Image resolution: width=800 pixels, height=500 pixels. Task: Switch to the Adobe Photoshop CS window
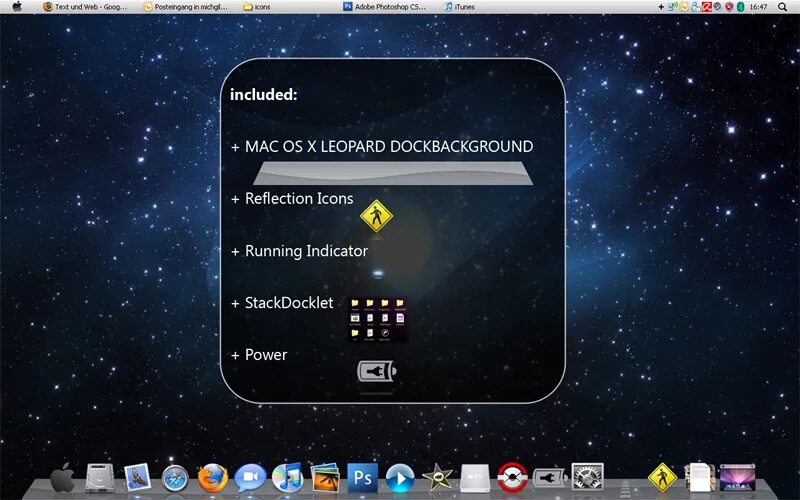point(385,7)
